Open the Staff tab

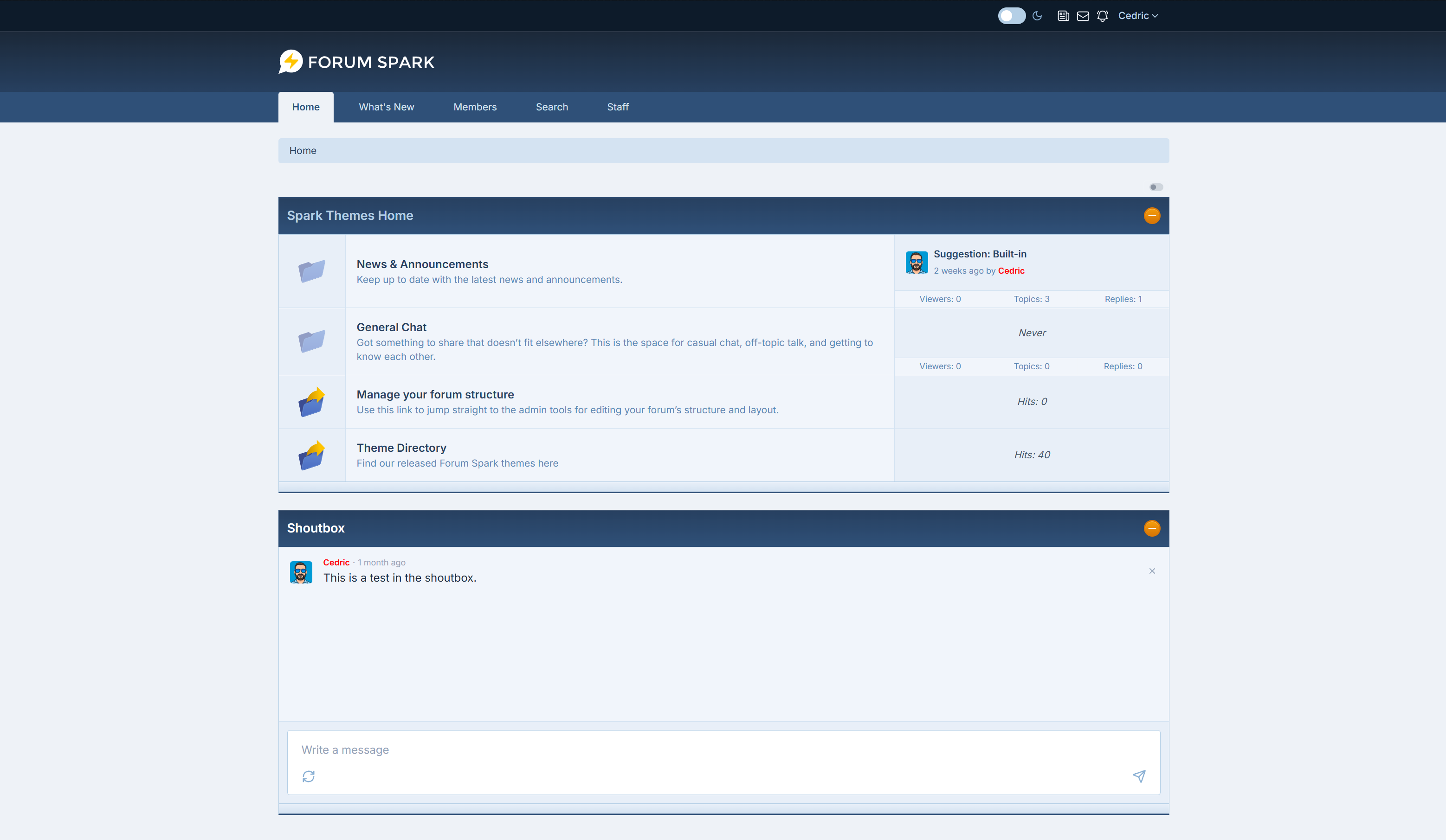[x=617, y=107]
